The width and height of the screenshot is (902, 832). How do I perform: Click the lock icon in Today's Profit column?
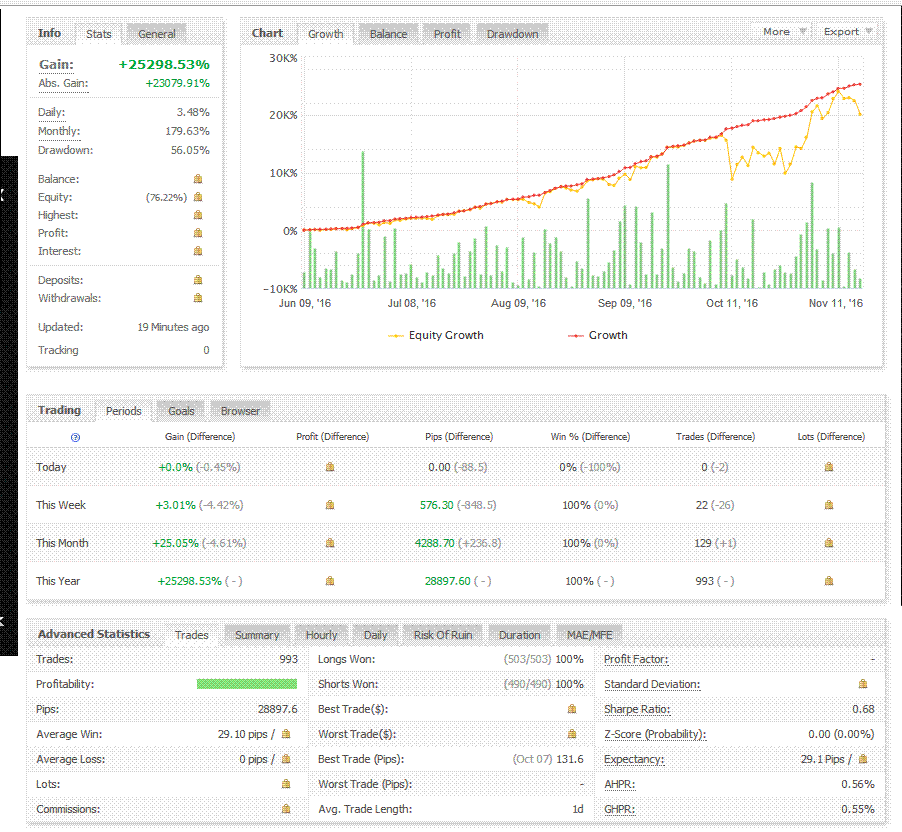coord(330,467)
